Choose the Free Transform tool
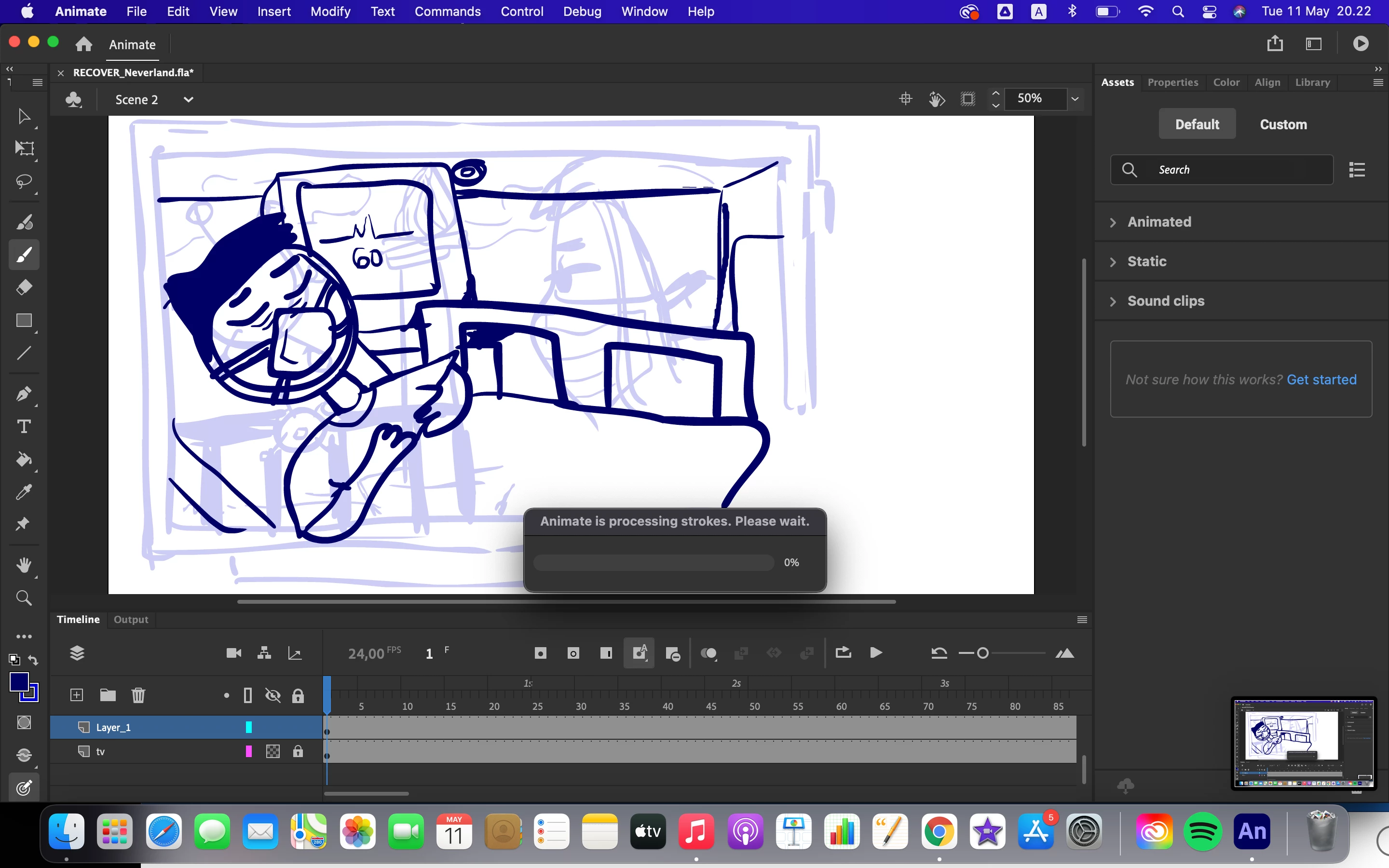Image resolution: width=1389 pixels, height=868 pixels. (x=24, y=149)
